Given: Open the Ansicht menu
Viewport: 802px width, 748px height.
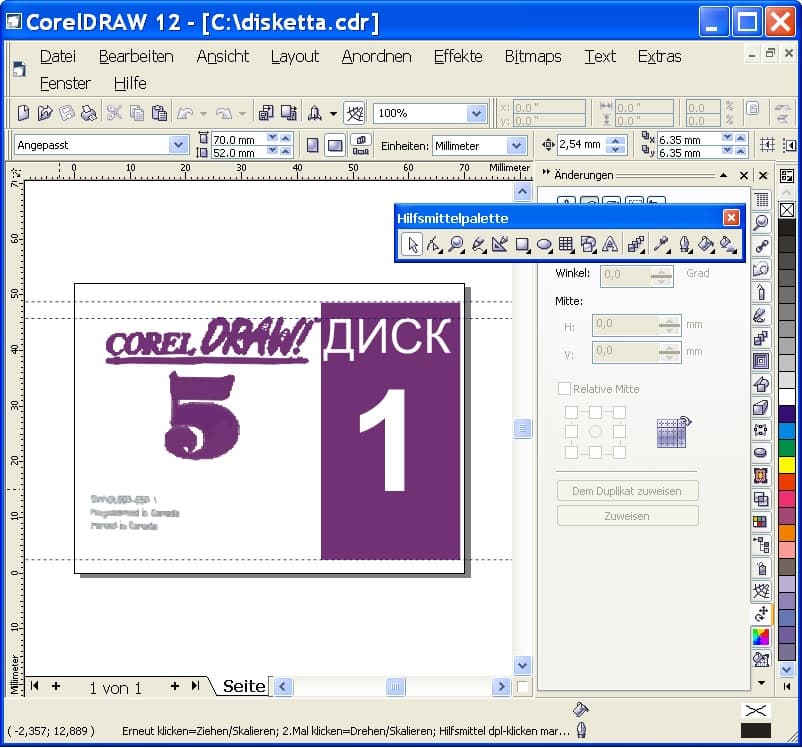Looking at the screenshot, I should (x=222, y=56).
